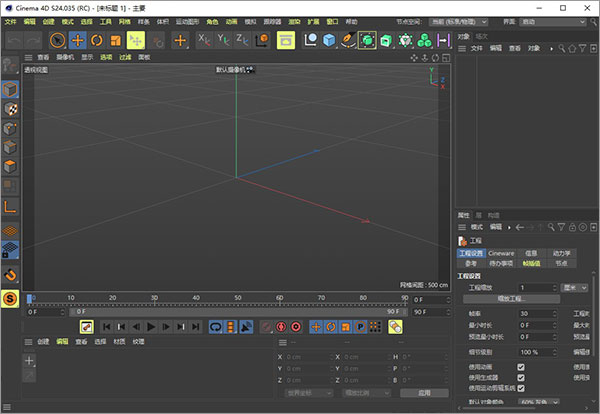Screen dimensions: 600x414
Task: Open the 文件 menu in the menu bar
Action: point(10,21)
